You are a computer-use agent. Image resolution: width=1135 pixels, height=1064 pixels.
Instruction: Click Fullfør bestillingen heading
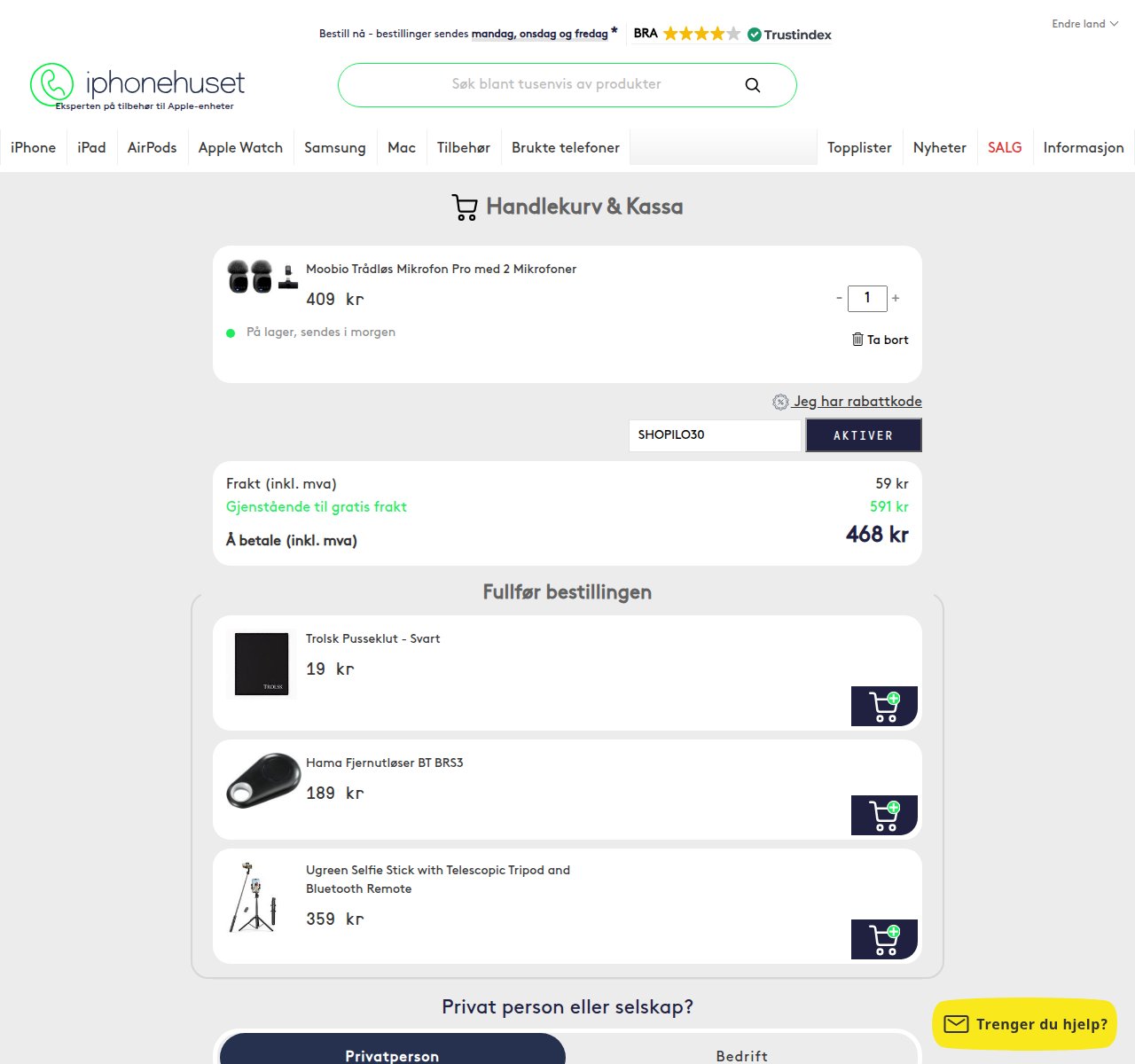point(567,592)
